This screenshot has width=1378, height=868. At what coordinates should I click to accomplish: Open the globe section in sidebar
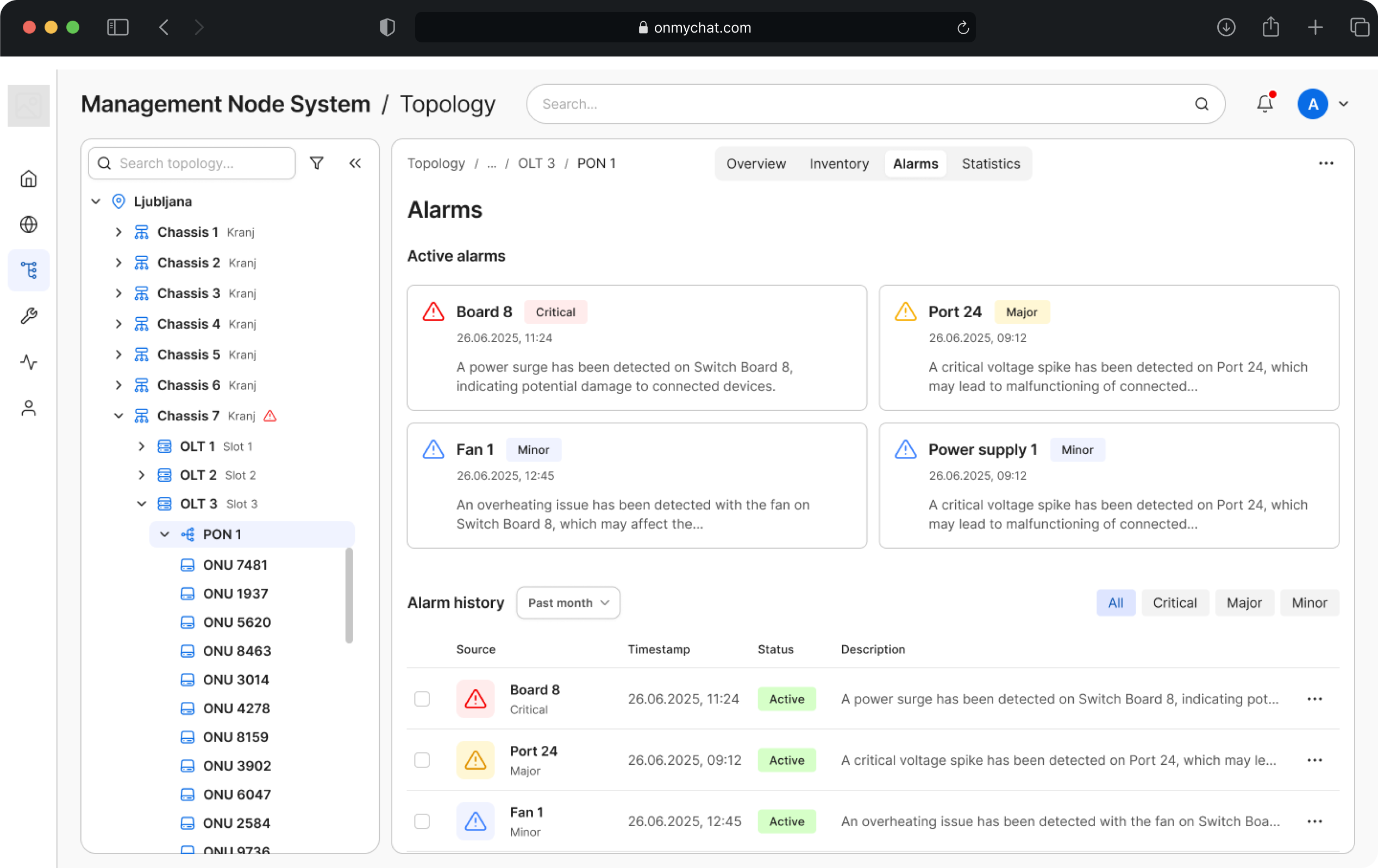click(x=29, y=224)
